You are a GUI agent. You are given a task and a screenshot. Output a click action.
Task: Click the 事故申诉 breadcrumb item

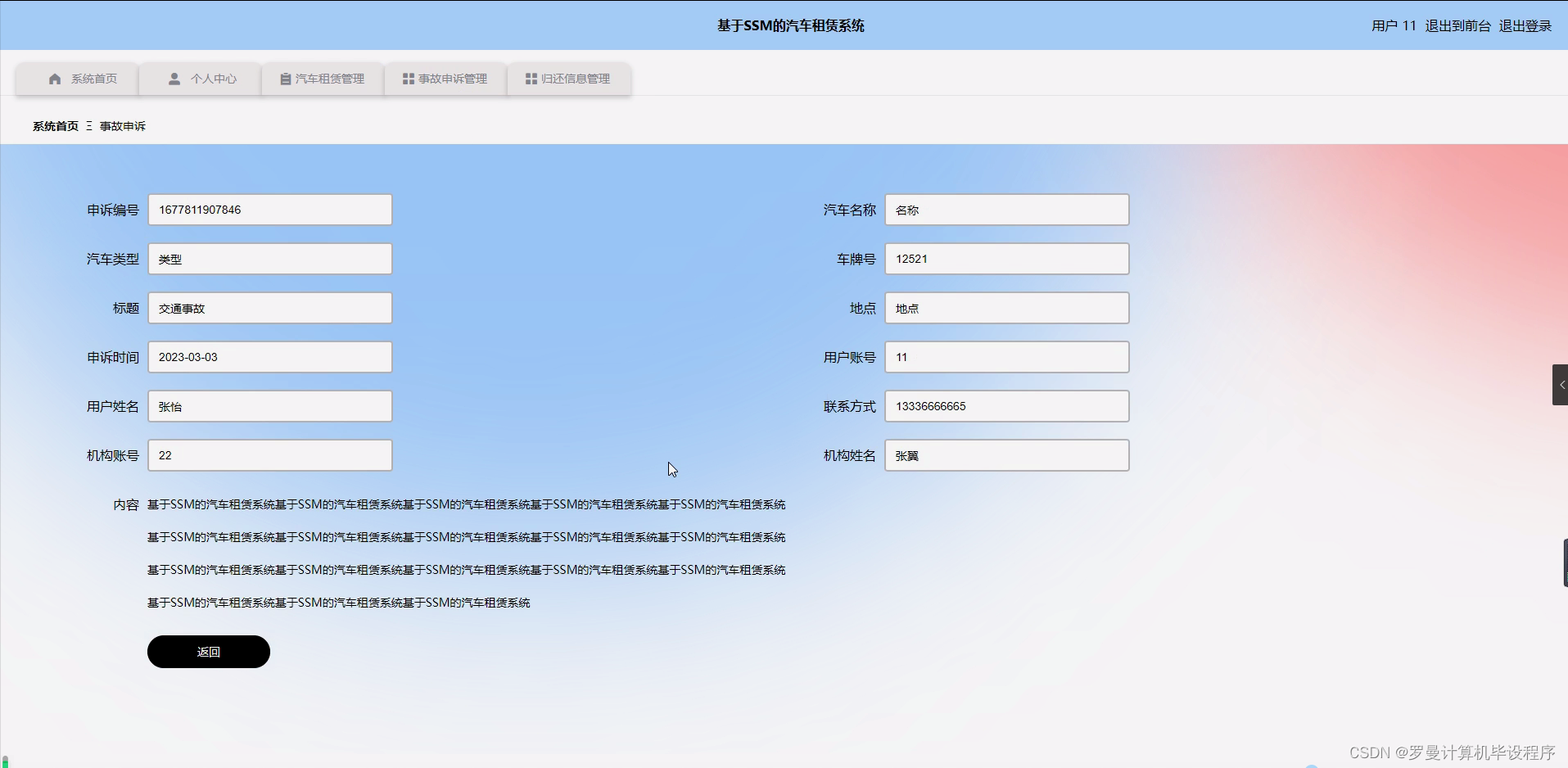[x=121, y=126]
